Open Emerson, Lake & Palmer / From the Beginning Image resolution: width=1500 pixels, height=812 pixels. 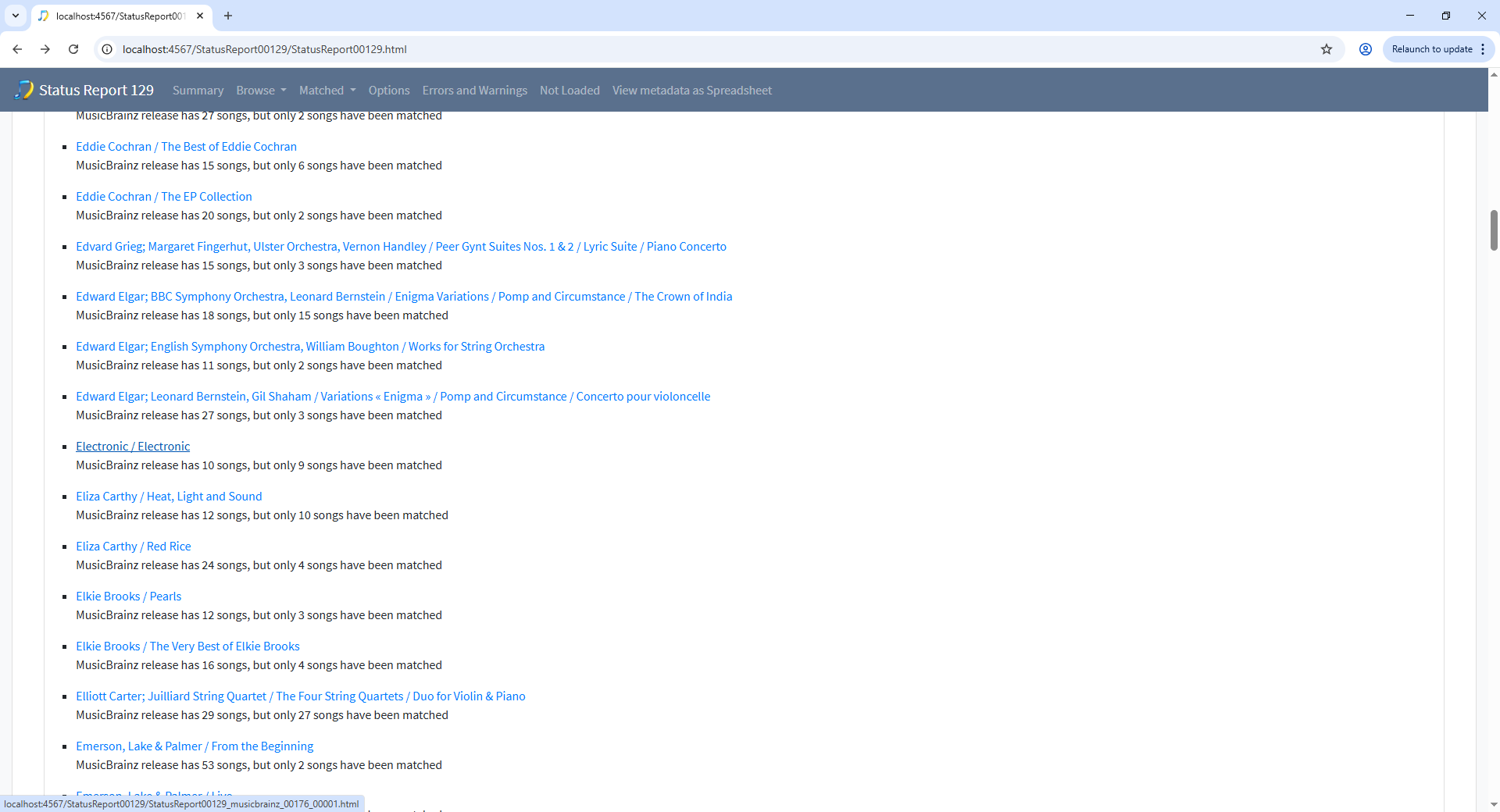[x=195, y=746]
